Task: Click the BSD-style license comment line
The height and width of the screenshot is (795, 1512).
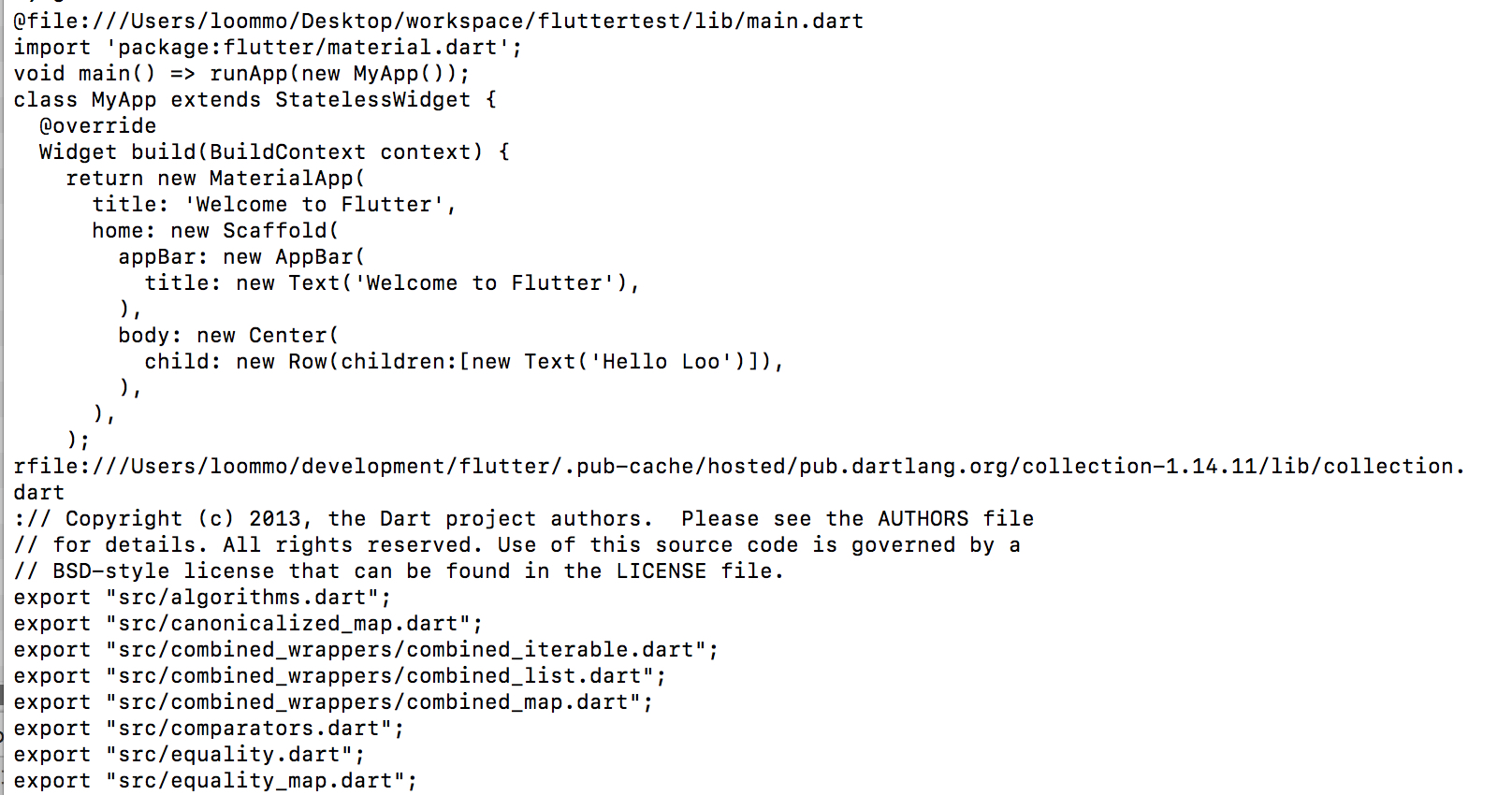Action: 399,571
